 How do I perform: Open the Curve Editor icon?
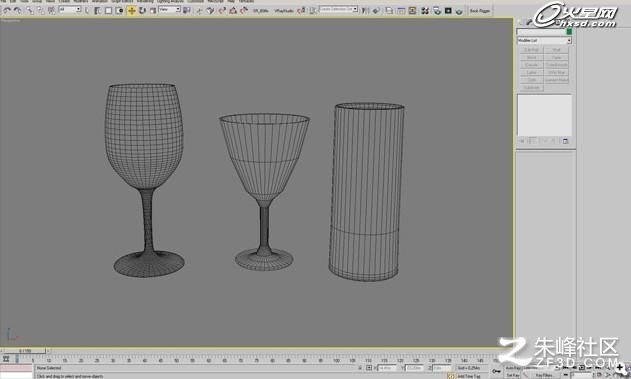coord(401,11)
